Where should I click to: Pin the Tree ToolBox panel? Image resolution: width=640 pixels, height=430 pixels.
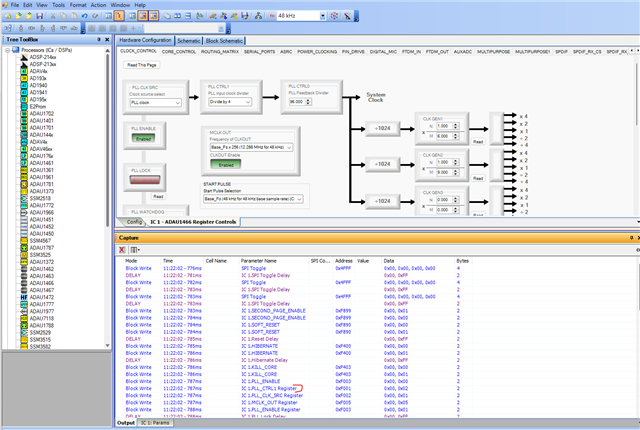click(x=99, y=40)
